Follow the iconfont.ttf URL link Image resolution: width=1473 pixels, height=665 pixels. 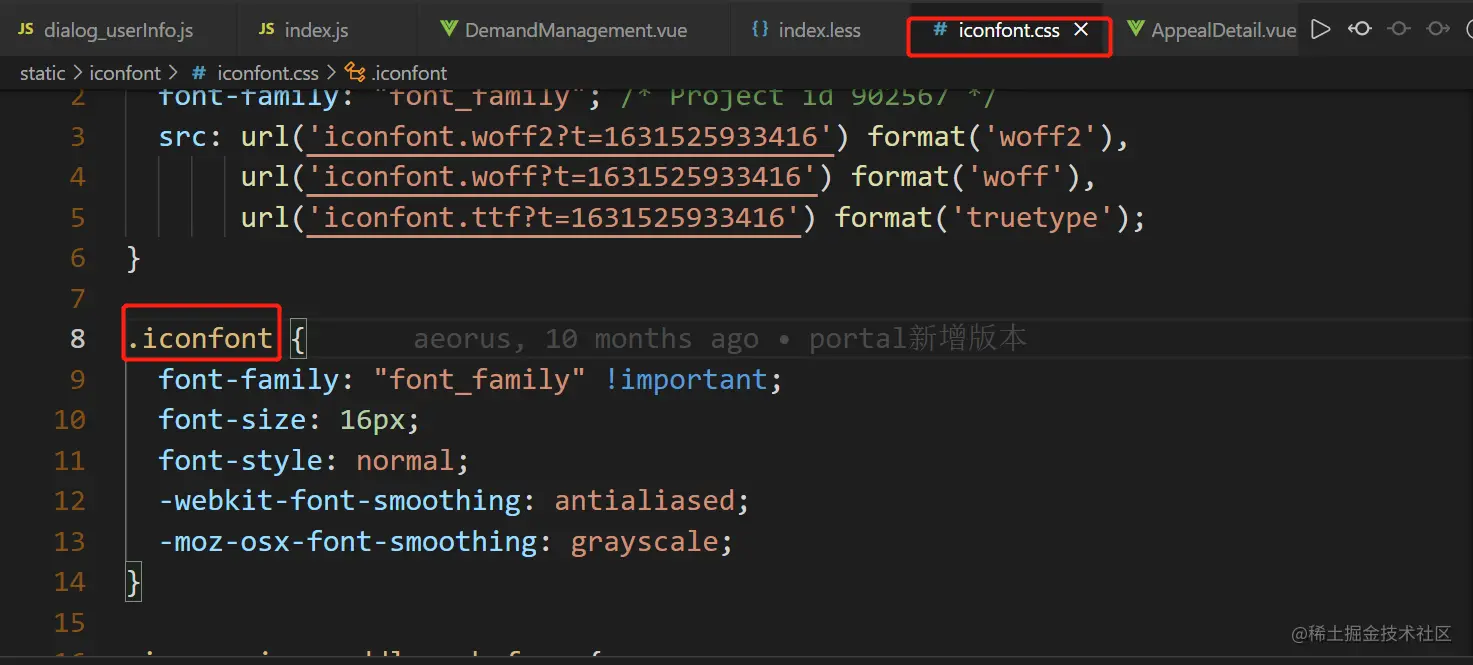[x=553, y=218]
